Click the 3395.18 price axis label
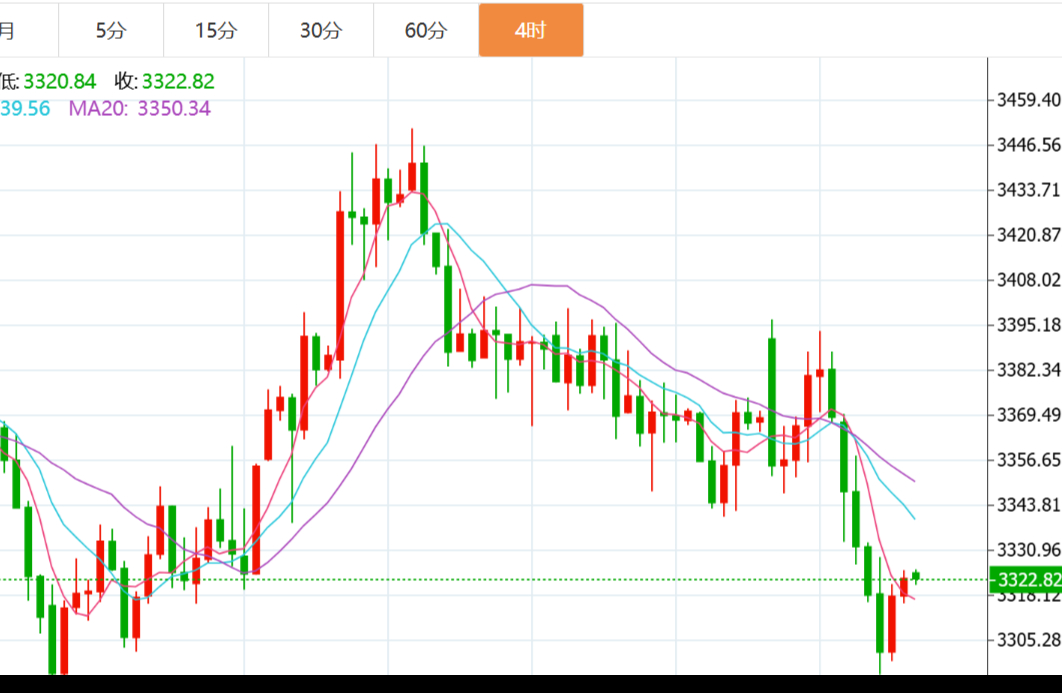1062x693 pixels. 1029,325
